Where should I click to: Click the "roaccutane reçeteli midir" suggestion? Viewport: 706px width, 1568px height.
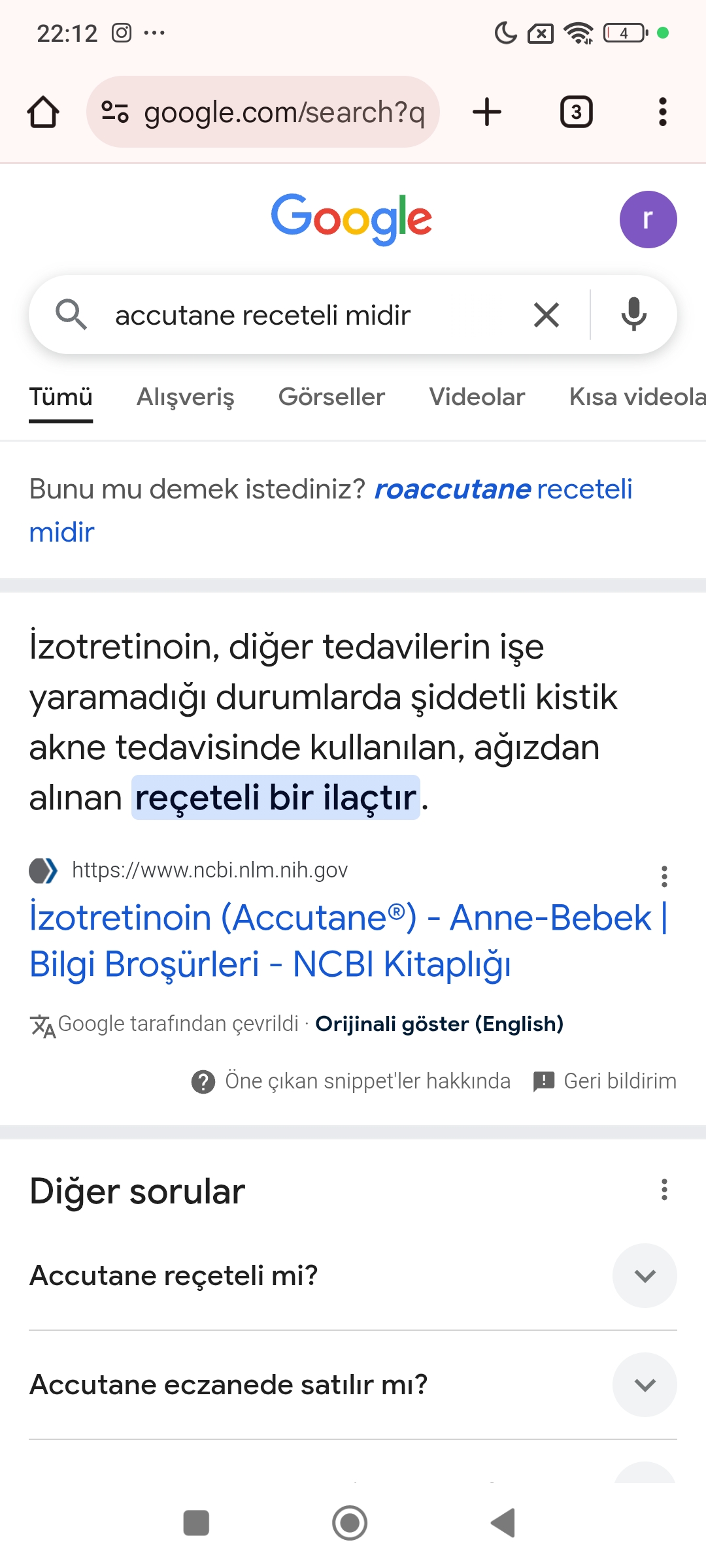coord(502,490)
